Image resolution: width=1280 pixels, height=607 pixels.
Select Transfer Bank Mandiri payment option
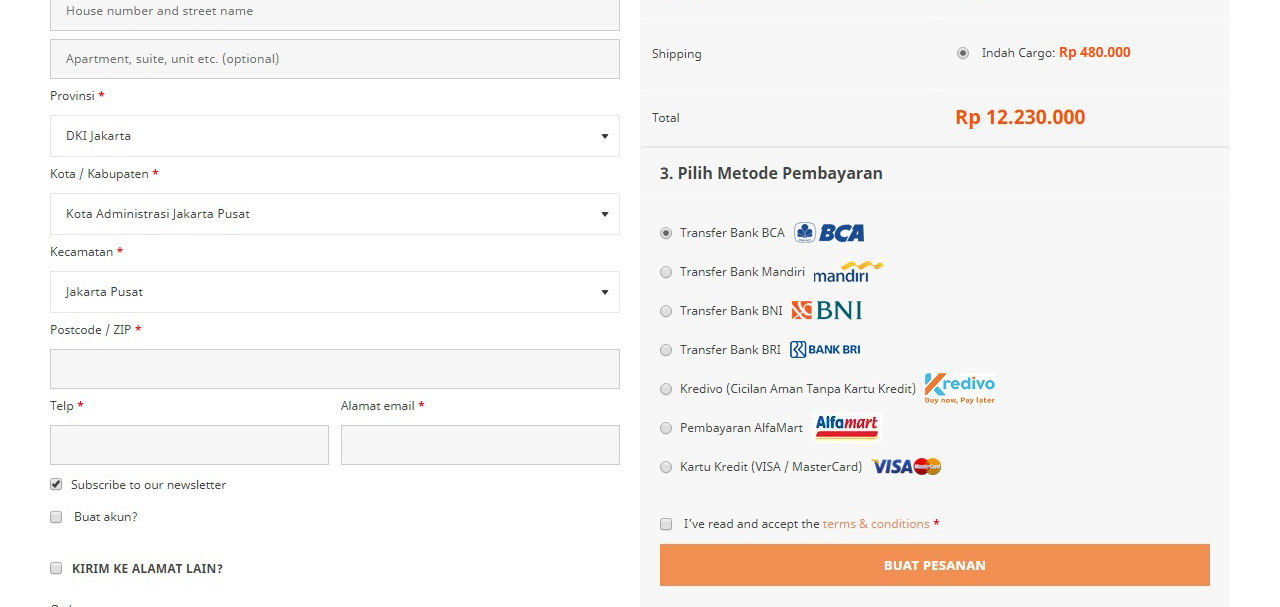click(665, 272)
